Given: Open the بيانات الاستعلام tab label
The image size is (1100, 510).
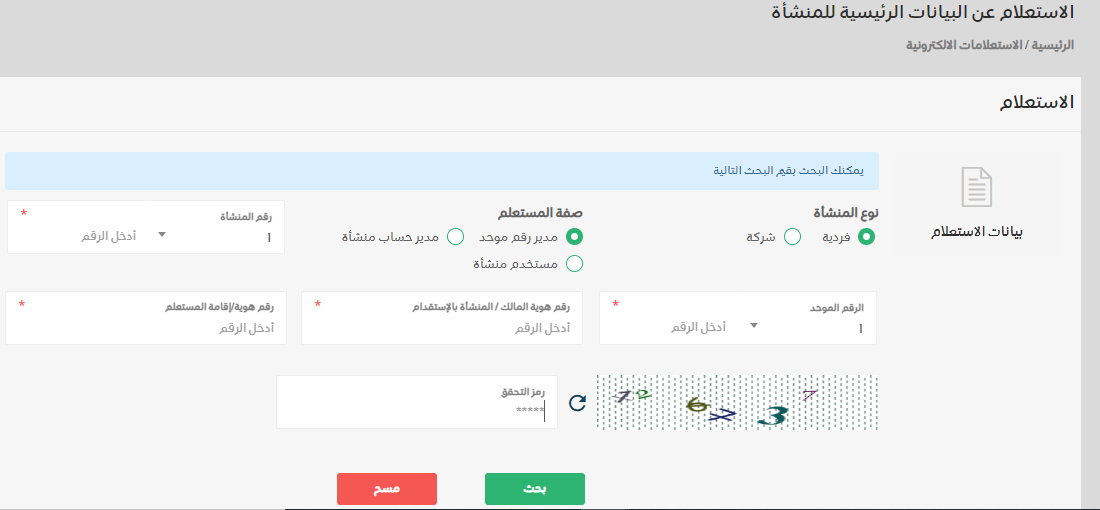Looking at the screenshot, I should coord(977,231).
